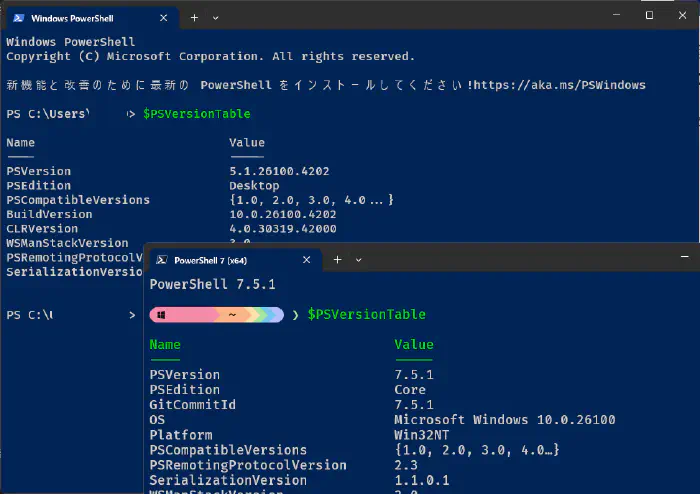Click the GitCommitId row name
The image size is (700, 494).
192,405
